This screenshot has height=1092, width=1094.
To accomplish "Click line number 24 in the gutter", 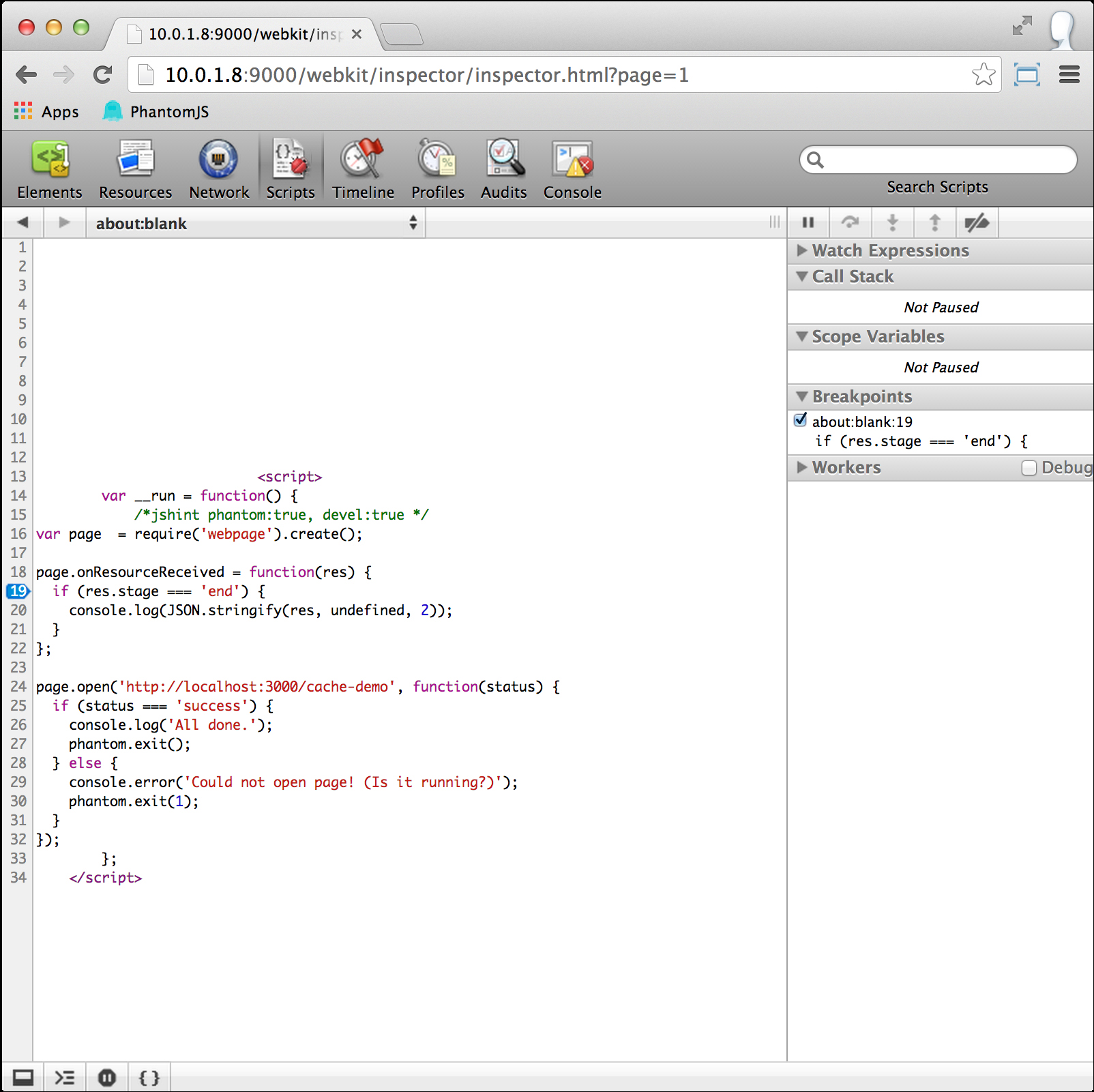I will coord(18,686).
